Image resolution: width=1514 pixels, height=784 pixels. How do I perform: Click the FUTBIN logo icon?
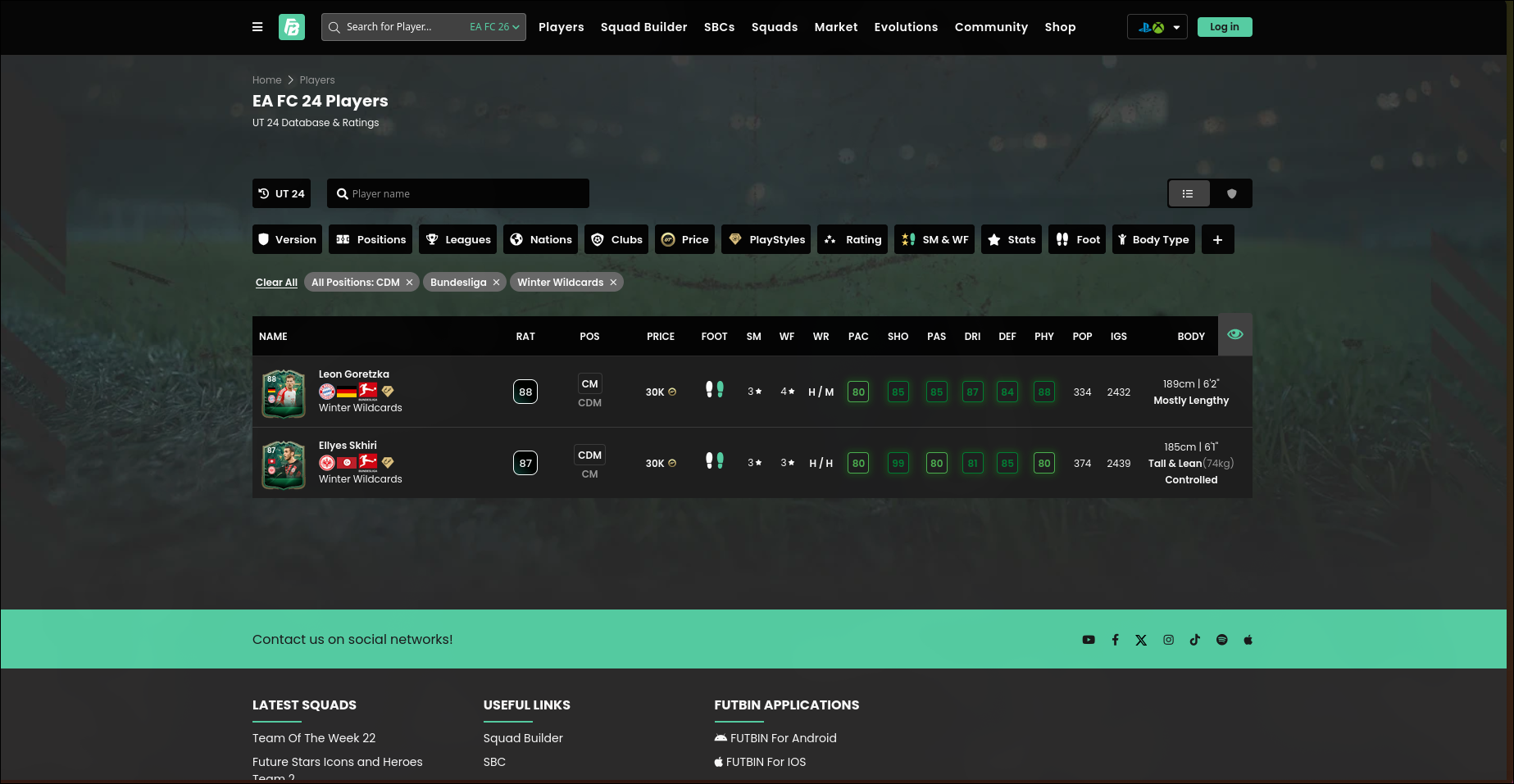[x=291, y=27]
